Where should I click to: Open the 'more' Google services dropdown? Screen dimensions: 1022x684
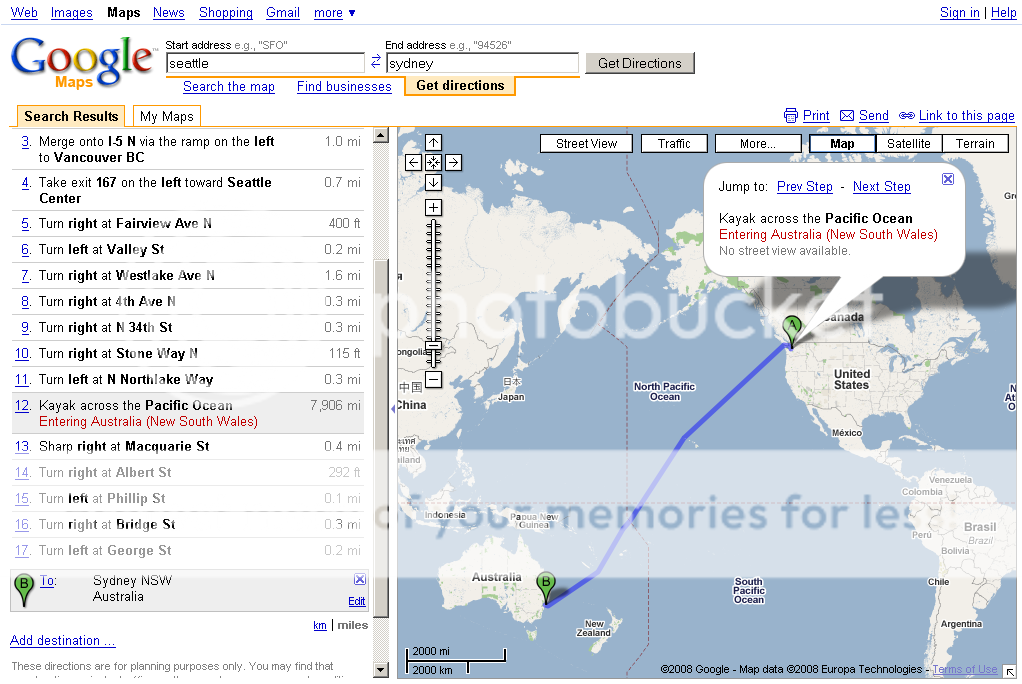(335, 13)
